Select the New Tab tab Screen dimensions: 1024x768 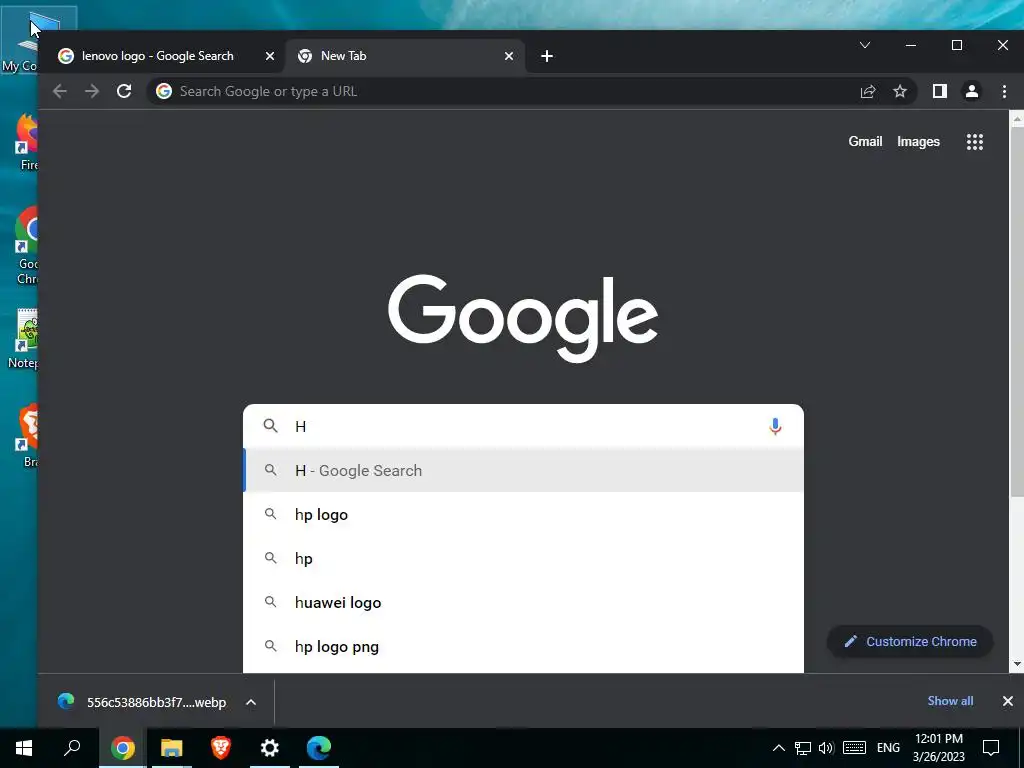coord(406,56)
